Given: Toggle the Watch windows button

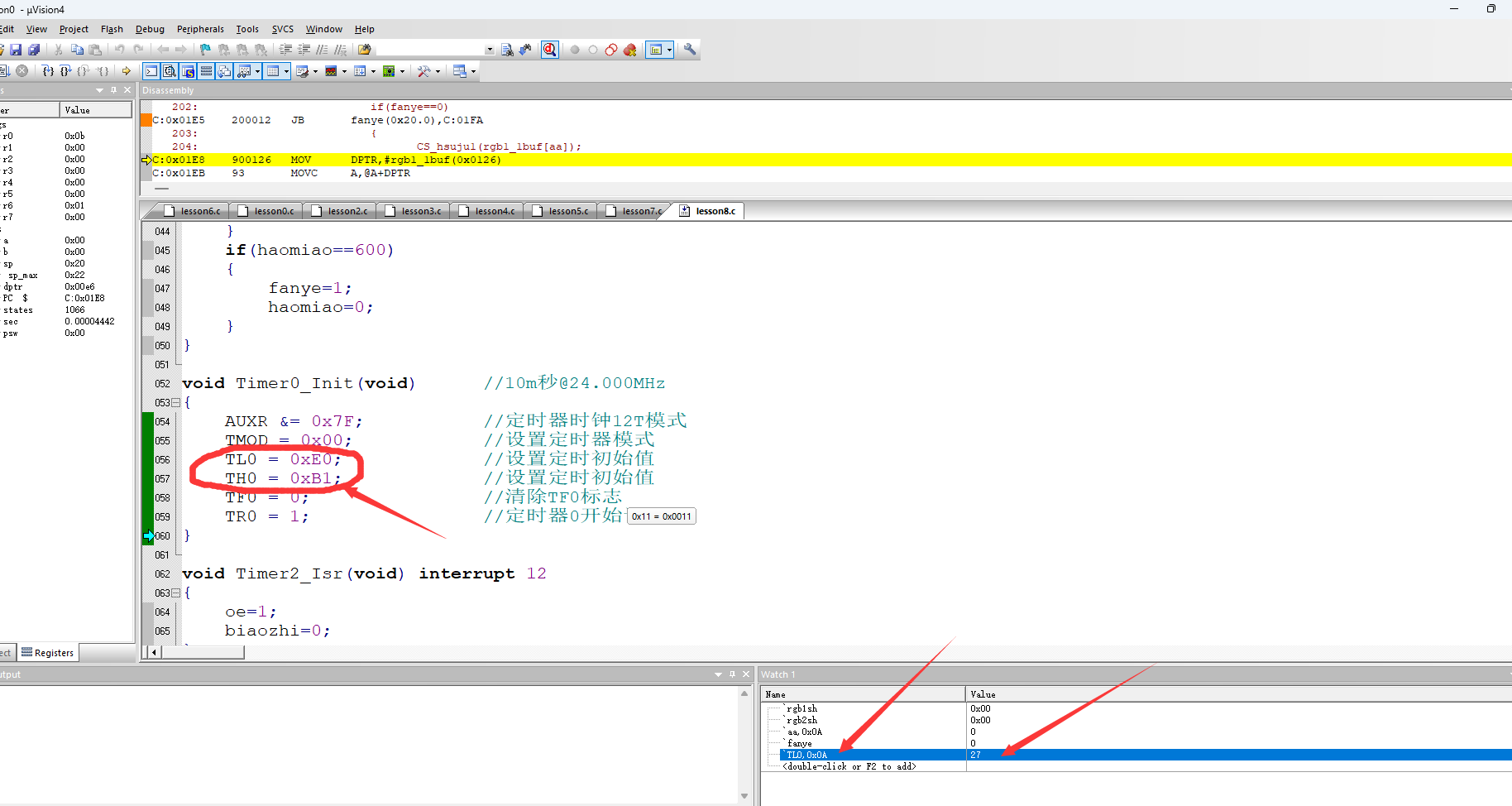Looking at the screenshot, I should click(x=244, y=71).
